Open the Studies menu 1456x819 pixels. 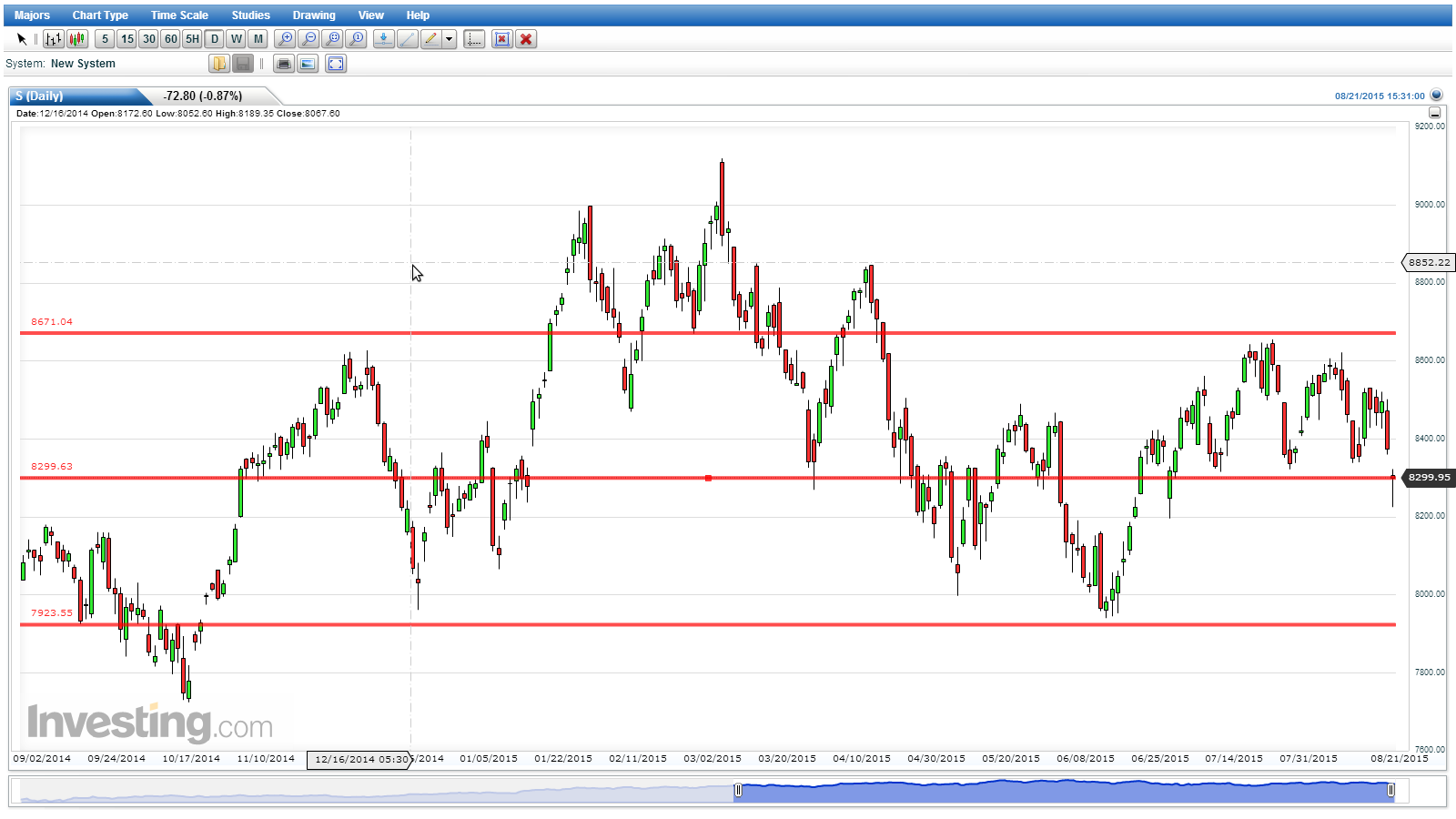pos(250,15)
